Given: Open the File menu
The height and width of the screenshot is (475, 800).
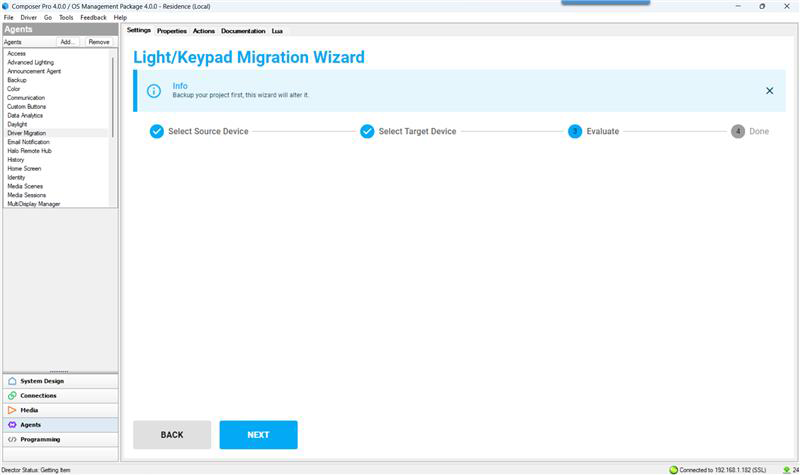Looking at the screenshot, I should pyautogui.click(x=9, y=17).
